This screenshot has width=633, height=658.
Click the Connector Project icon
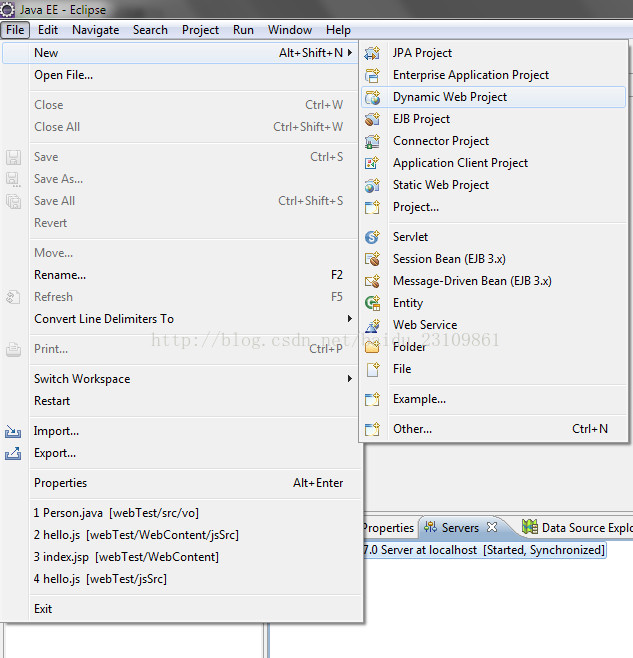coord(372,141)
